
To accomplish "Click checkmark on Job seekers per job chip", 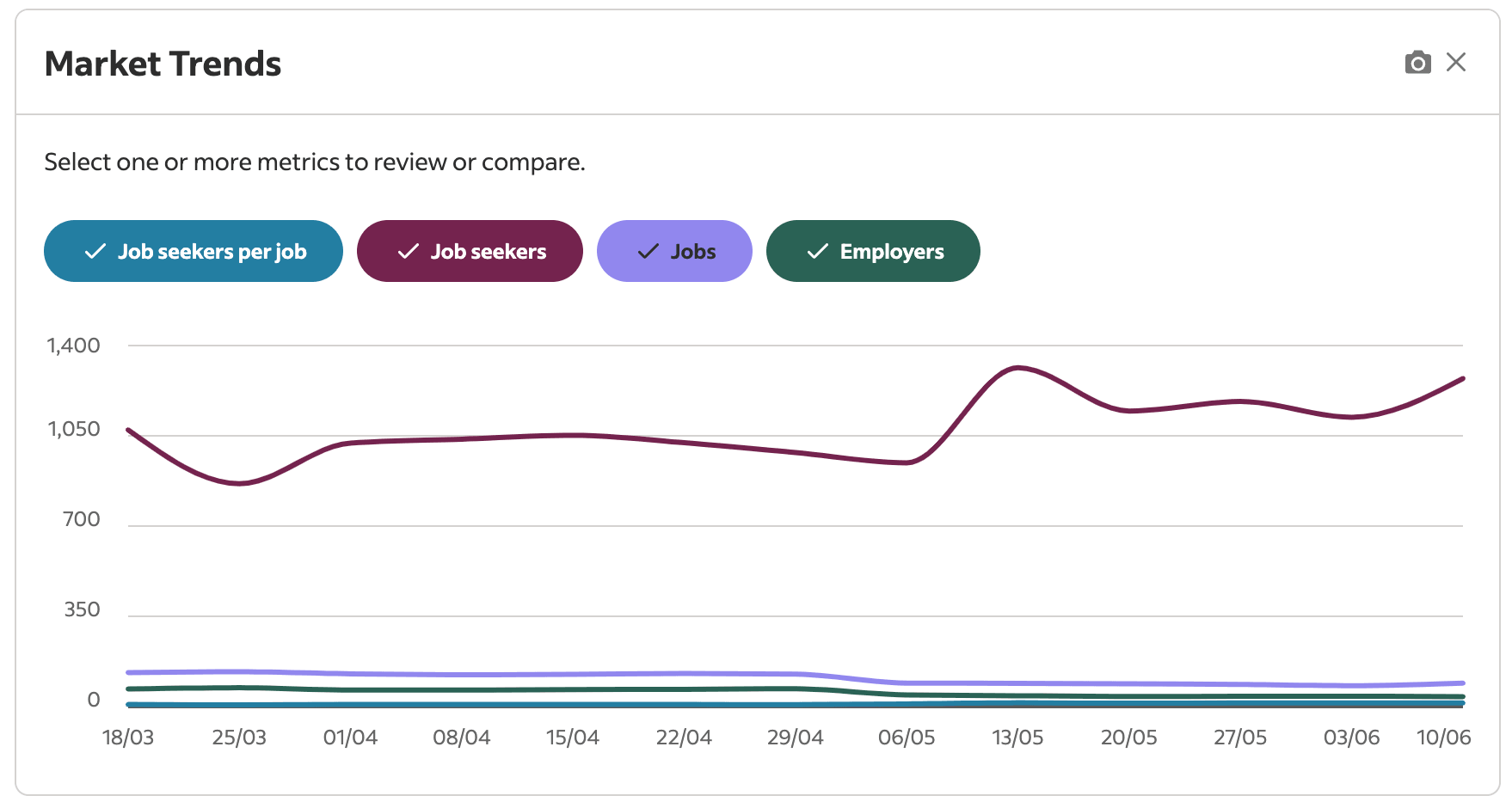I will pyautogui.click(x=95, y=251).
